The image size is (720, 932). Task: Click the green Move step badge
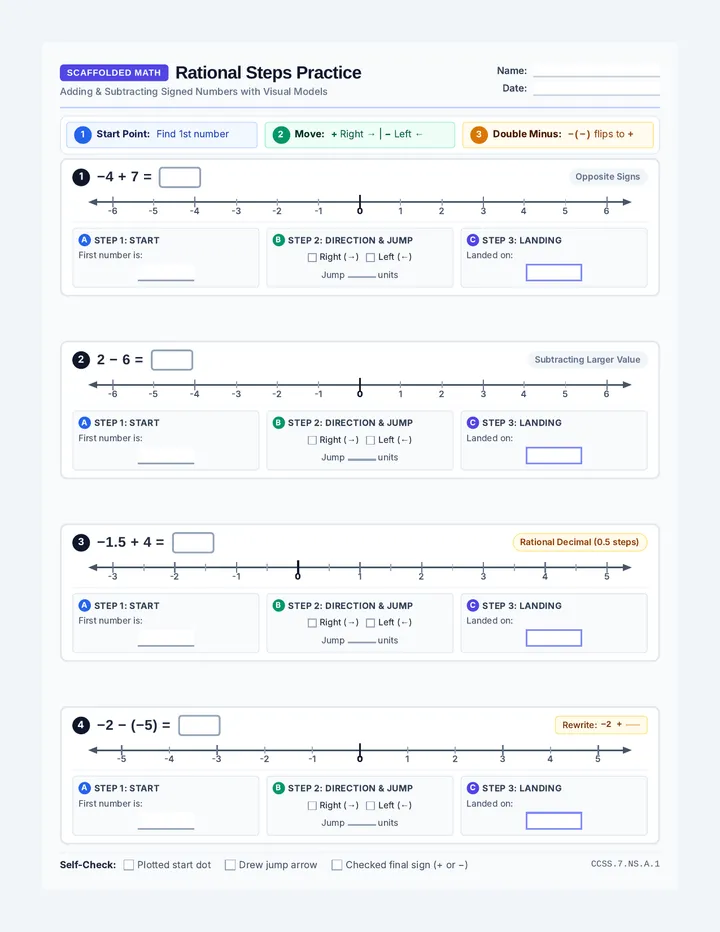coord(281,134)
